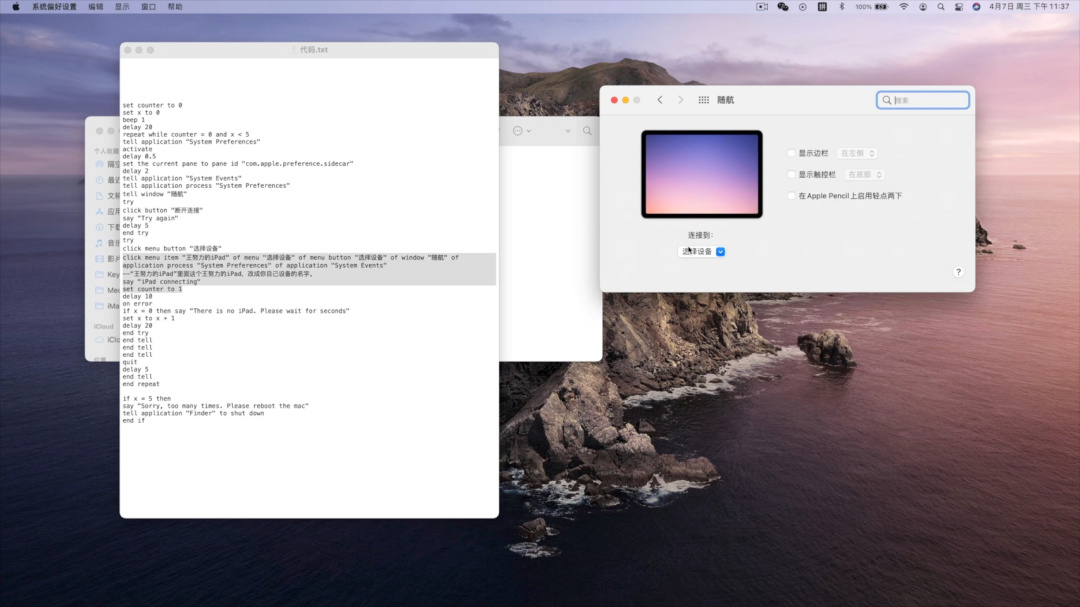This screenshot has width=1080, height=607.
Task: Open the WeChat menu bar icon
Action: [783, 6]
